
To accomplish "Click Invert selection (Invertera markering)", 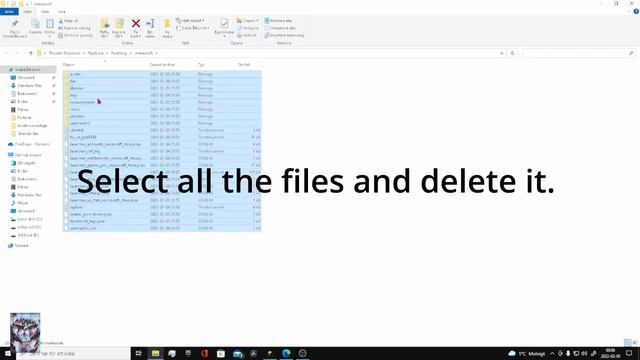I will pos(284,35).
